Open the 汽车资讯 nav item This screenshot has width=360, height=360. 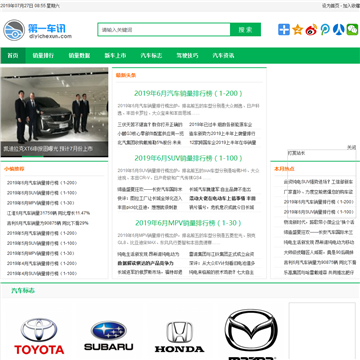[x=223, y=56]
